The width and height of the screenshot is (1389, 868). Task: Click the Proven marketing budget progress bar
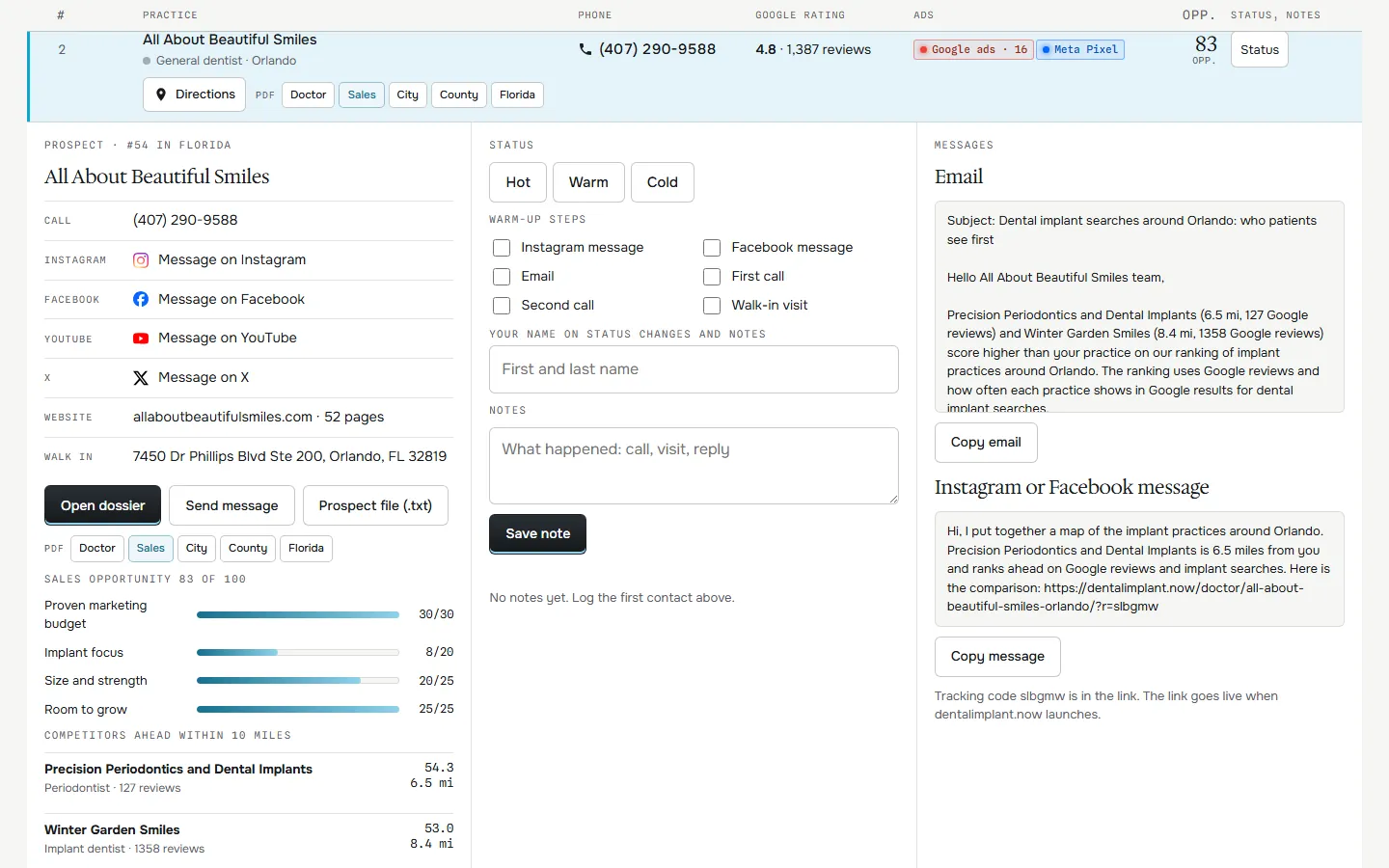[x=298, y=614]
